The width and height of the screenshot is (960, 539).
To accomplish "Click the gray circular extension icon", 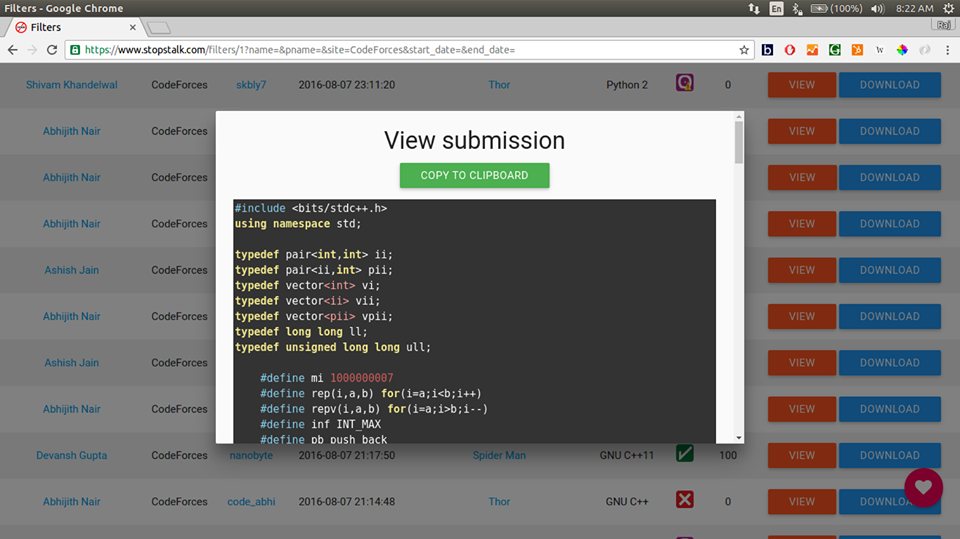I will coord(924,50).
